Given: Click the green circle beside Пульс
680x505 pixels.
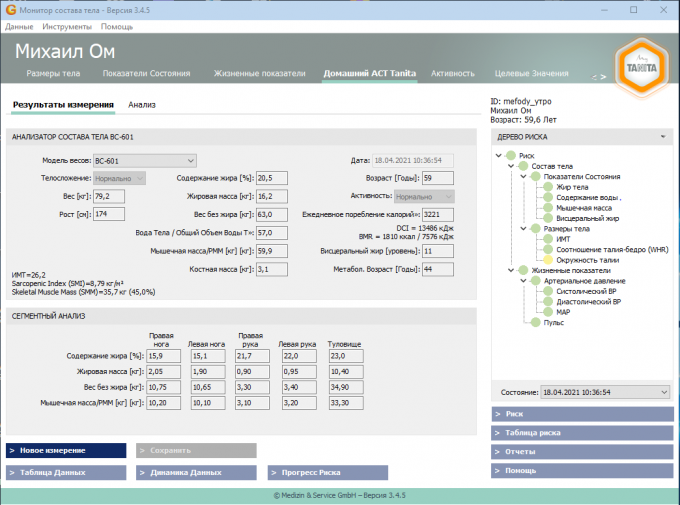Looking at the screenshot, I should 535,323.
